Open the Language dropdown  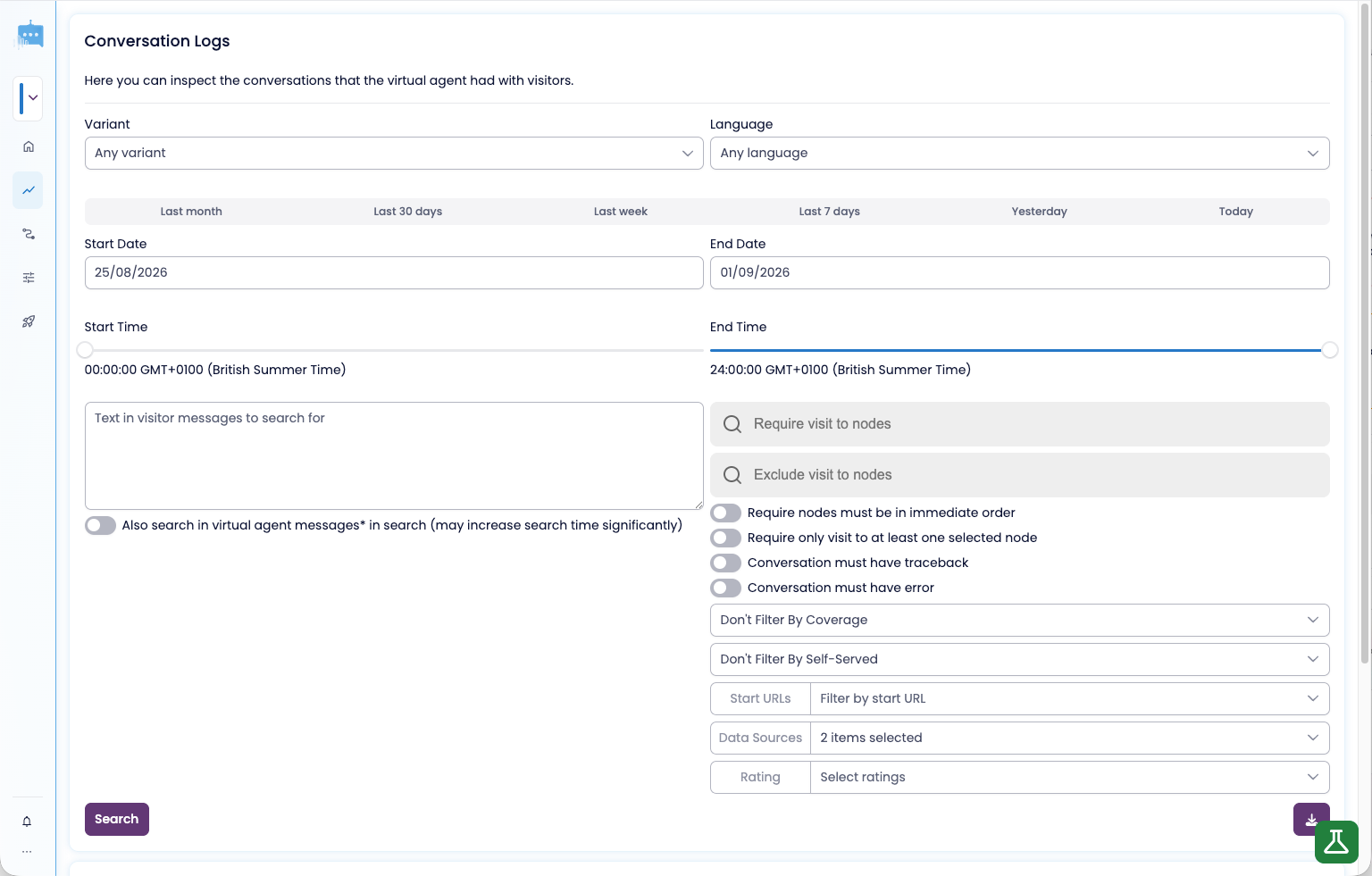(x=1019, y=153)
